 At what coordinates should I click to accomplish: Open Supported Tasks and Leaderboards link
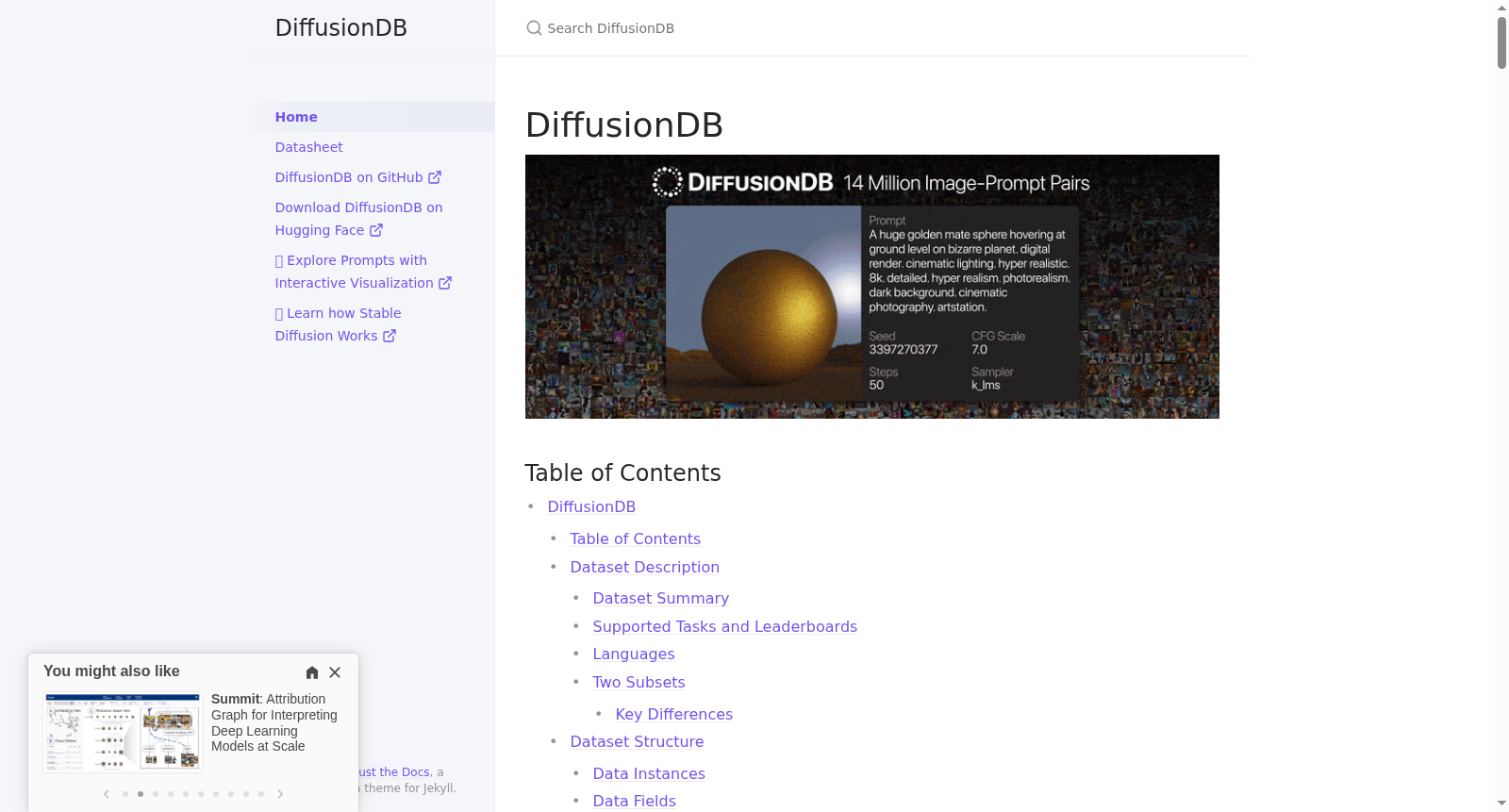pos(725,627)
